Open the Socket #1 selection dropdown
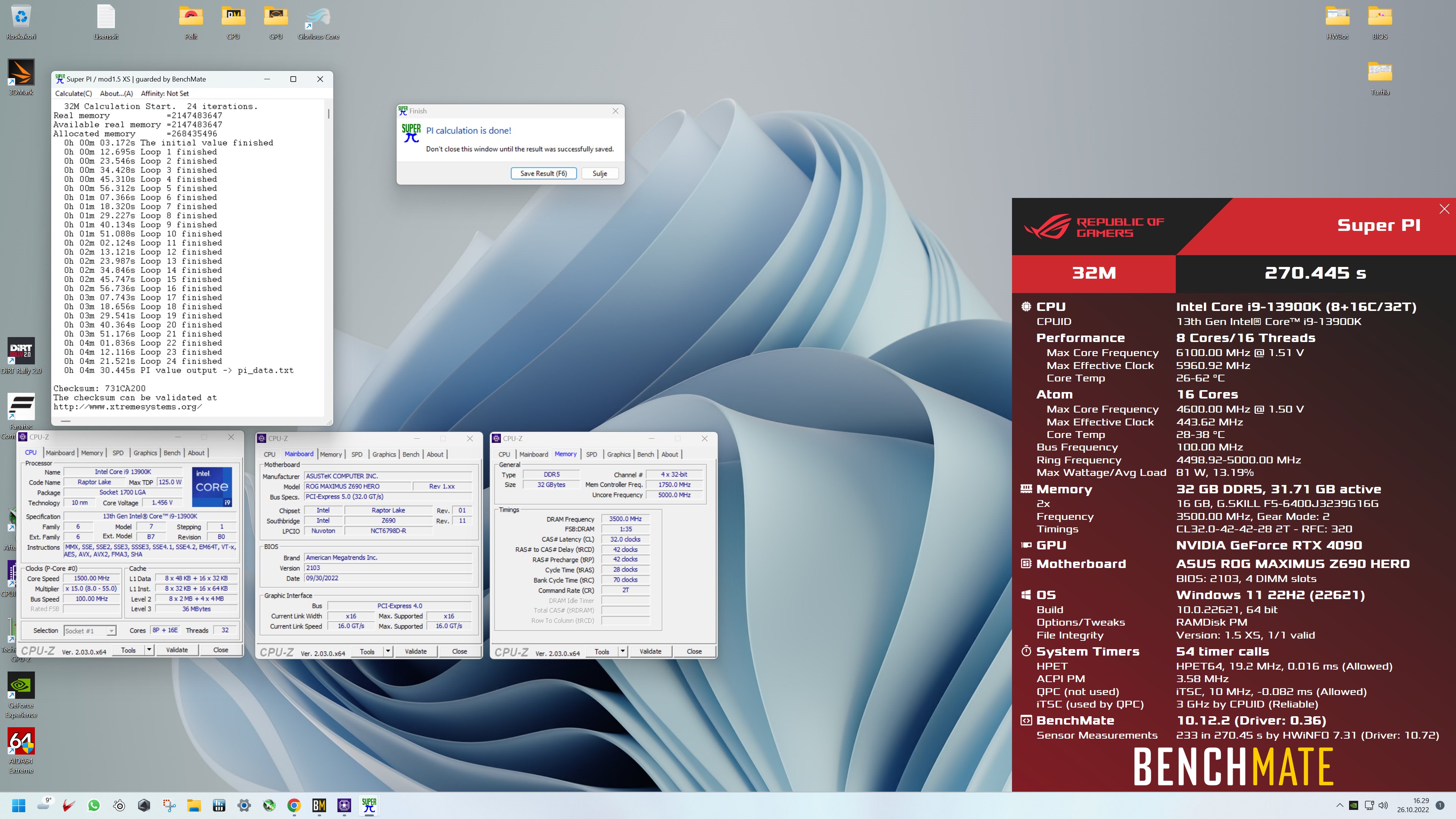The image size is (1456, 819). coord(90,631)
